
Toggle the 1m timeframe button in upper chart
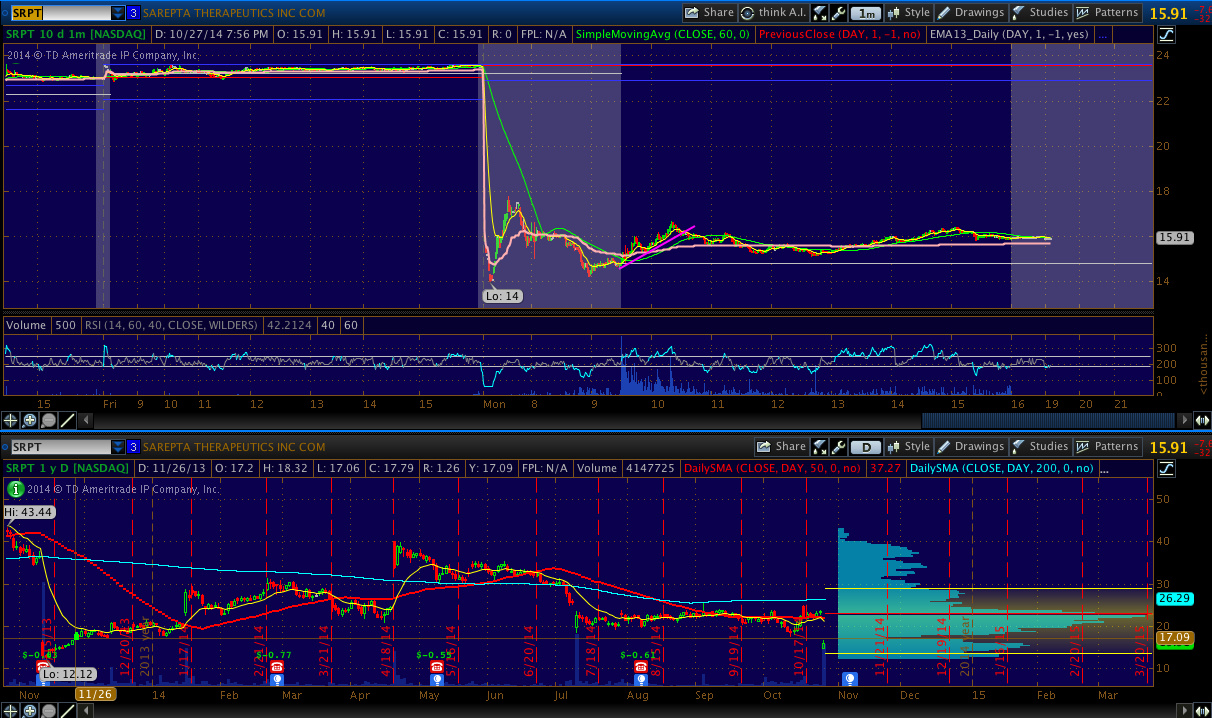(865, 13)
